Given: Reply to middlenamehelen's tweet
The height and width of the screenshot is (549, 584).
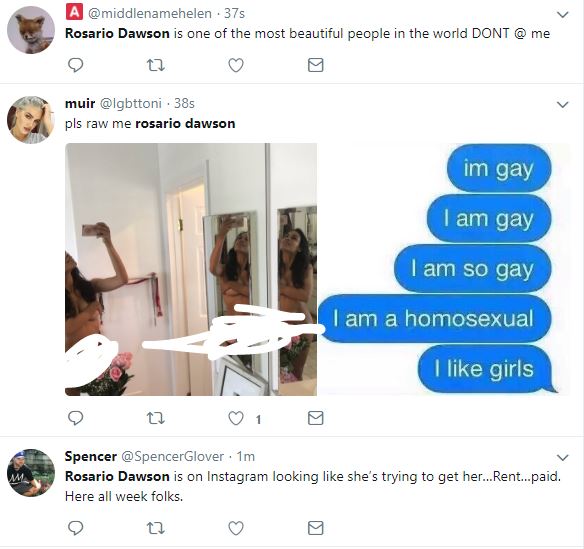Looking at the screenshot, I should click(75, 65).
